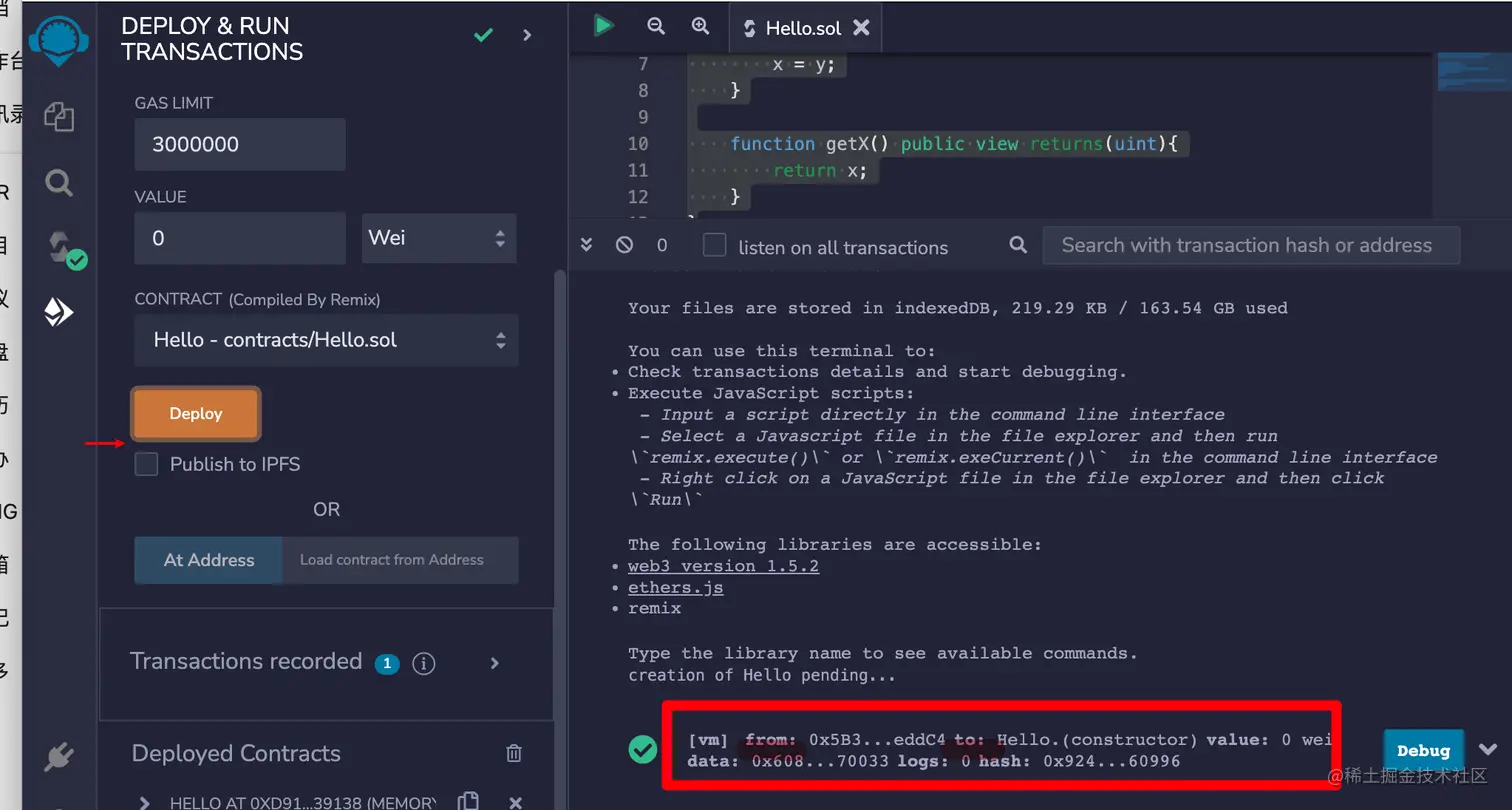Zoom in the editor font
Screen dimensions: 1512x810
tap(700, 27)
